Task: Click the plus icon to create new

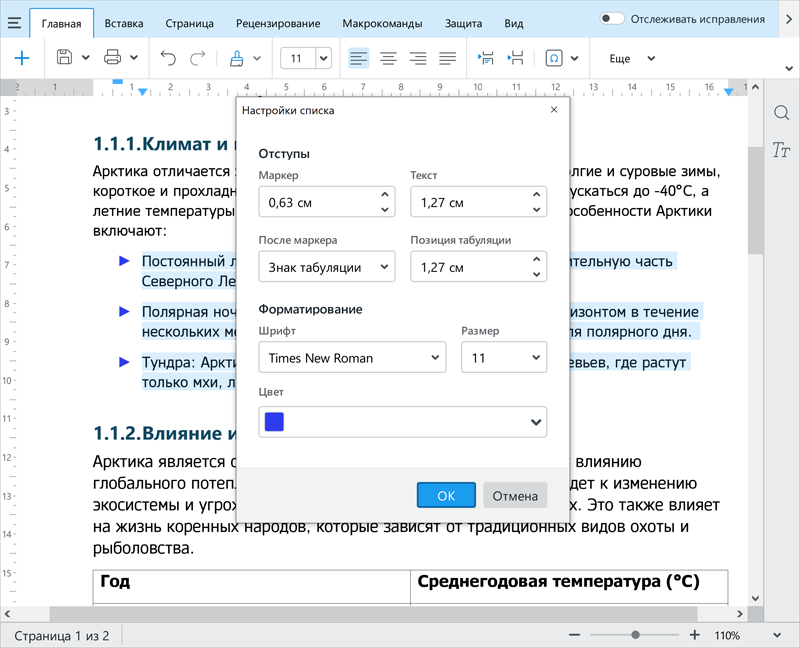Action: click(21, 58)
